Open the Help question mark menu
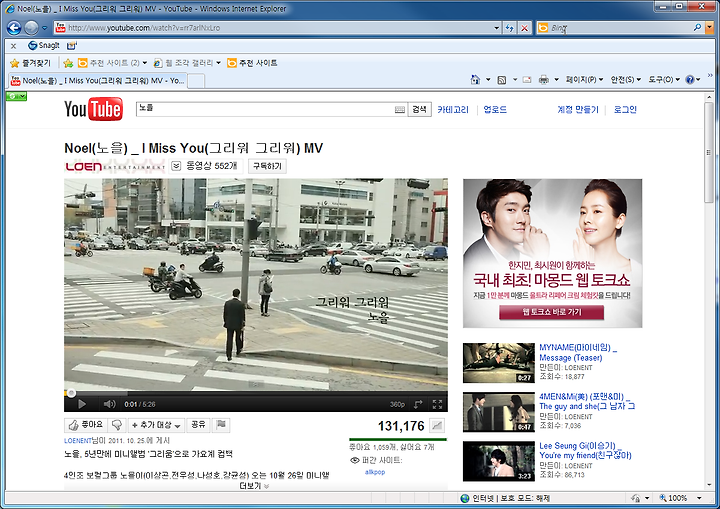This screenshot has width=720, height=509. pos(692,79)
